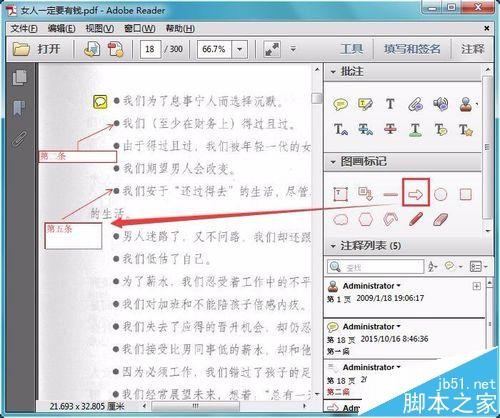Open the 编辑(E) menu
Image resolution: width=500 pixels, height=418 pixels.
(x=61, y=28)
